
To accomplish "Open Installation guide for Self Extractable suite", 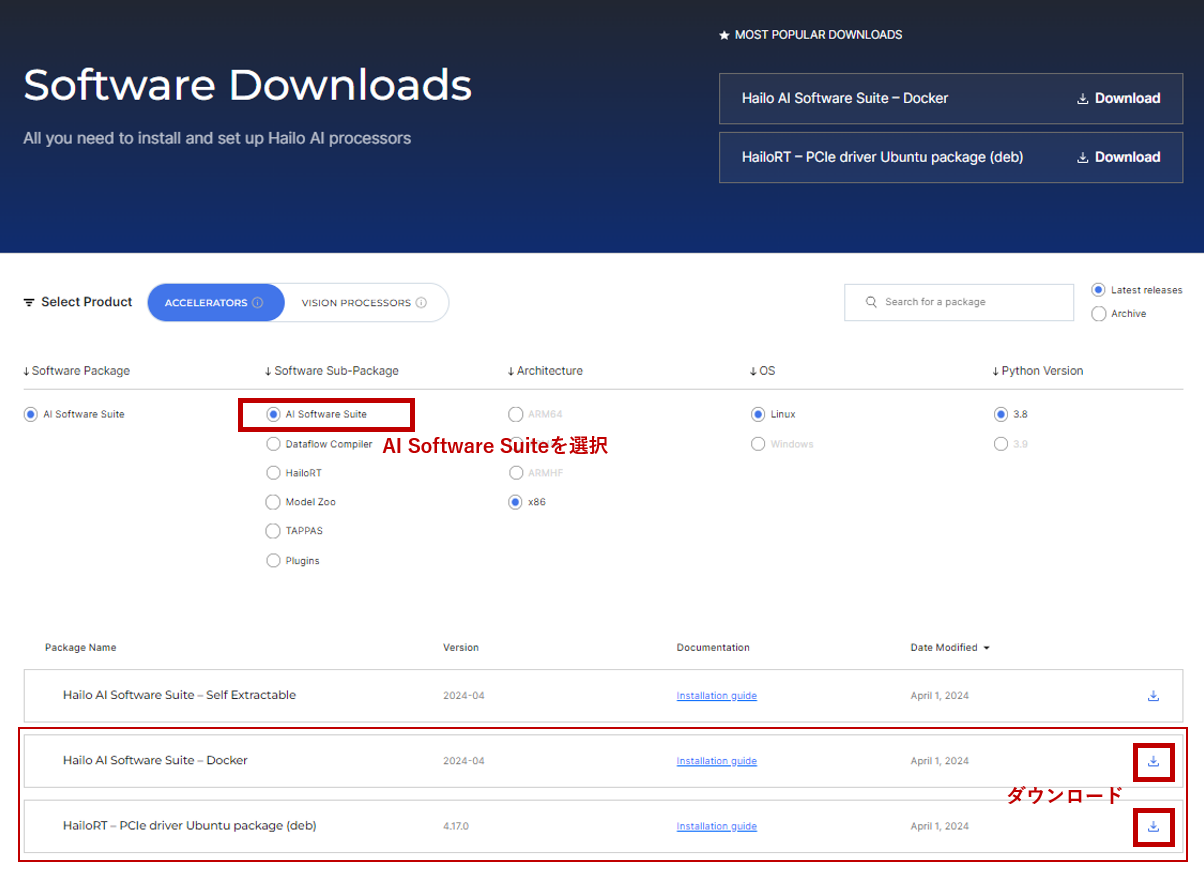I will tap(717, 696).
